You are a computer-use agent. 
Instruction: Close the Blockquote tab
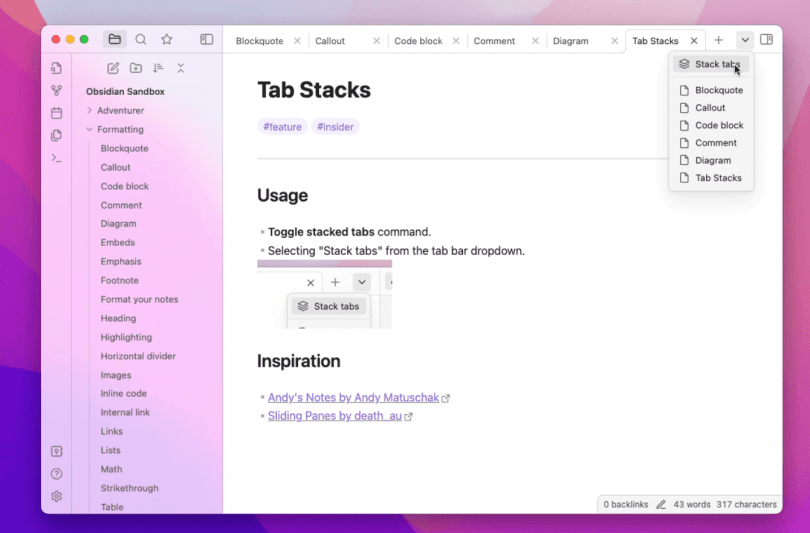coord(298,41)
